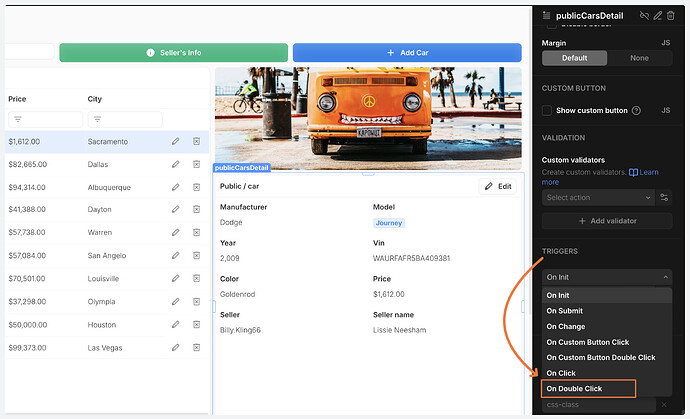The image size is (690, 419).
Task: Delete component using the trash icon
Action: pyautogui.click(x=672, y=15)
